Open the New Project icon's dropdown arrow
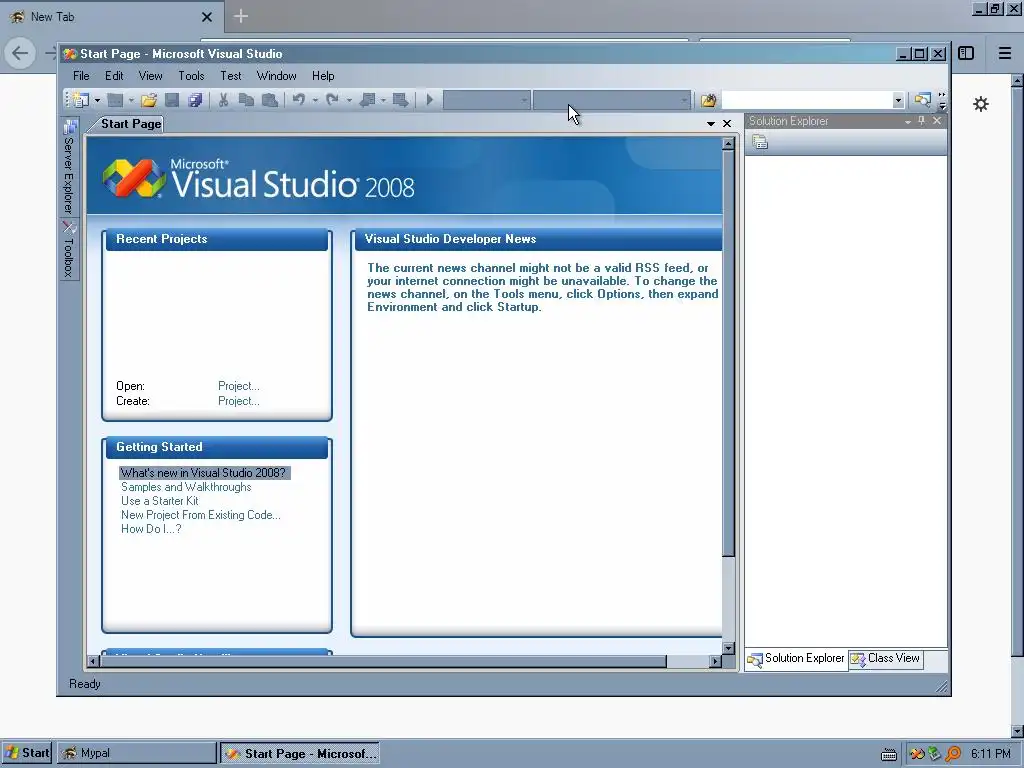This screenshot has height=768, width=1024. coord(97,100)
